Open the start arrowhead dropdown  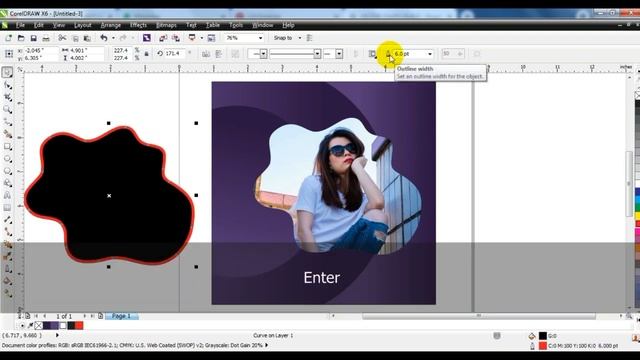(x=263, y=54)
